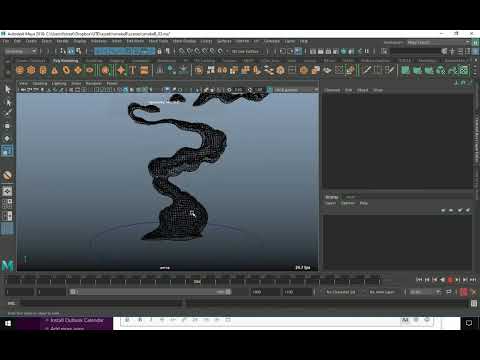Click the range slider end handle
The width and height of the screenshot is (480, 360).
coord(228,292)
